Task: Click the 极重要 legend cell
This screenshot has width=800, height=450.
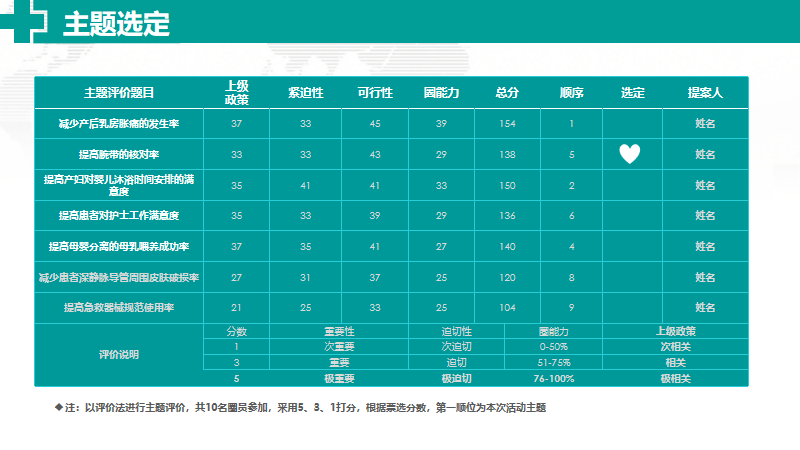Action: tap(339, 379)
